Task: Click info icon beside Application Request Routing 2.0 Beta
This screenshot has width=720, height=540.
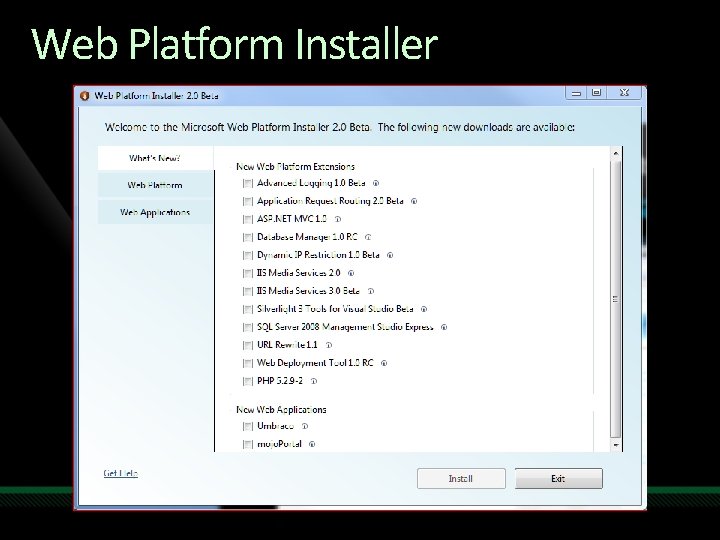Action: click(414, 201)
